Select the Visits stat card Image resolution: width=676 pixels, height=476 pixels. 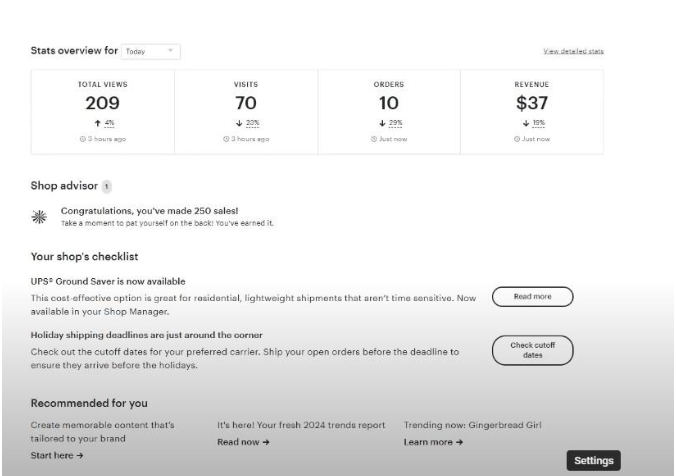[x=246, y=111]
